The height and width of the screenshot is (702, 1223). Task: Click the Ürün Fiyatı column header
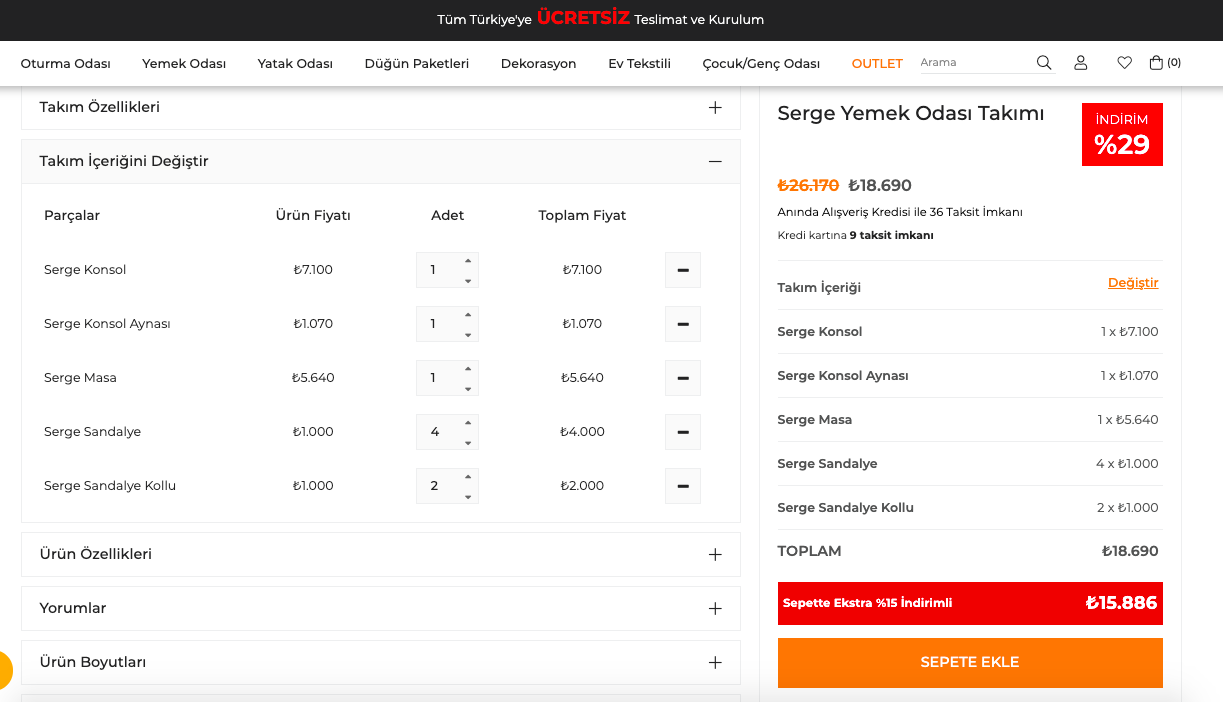pos(313,216)
